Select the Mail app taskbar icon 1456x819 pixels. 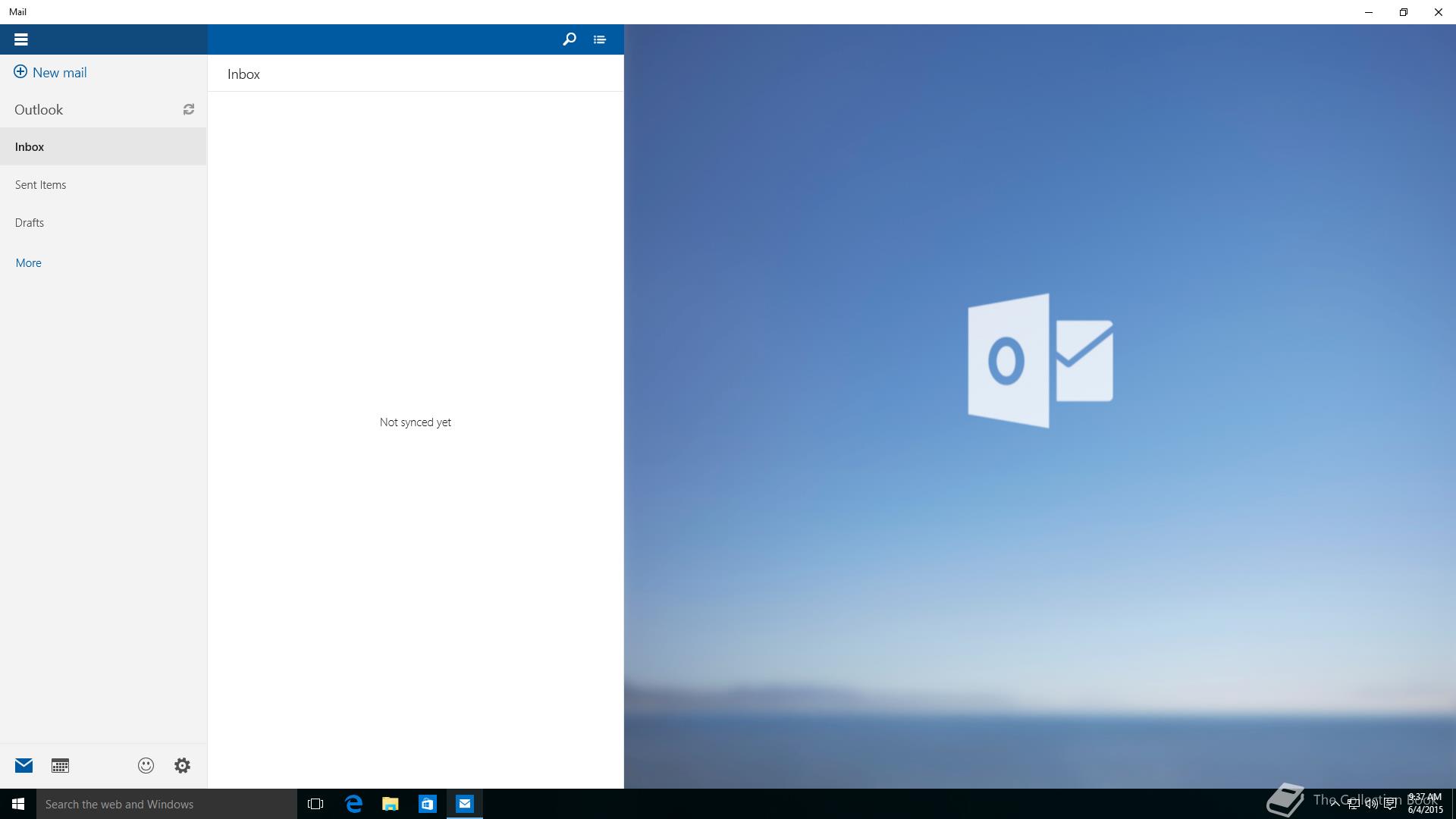point(465,804)
